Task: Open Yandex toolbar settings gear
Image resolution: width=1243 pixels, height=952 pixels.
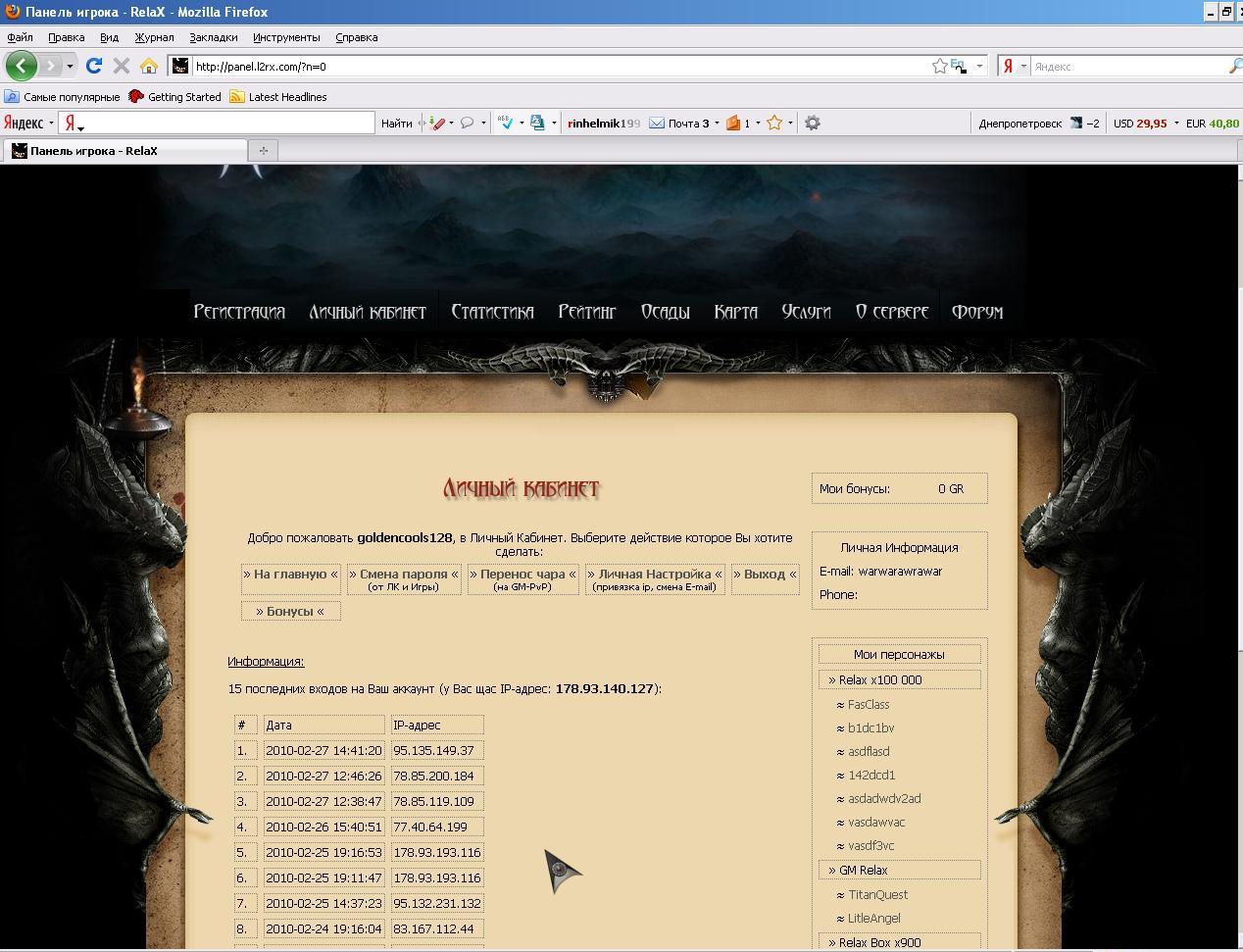Action: [812, 123]
